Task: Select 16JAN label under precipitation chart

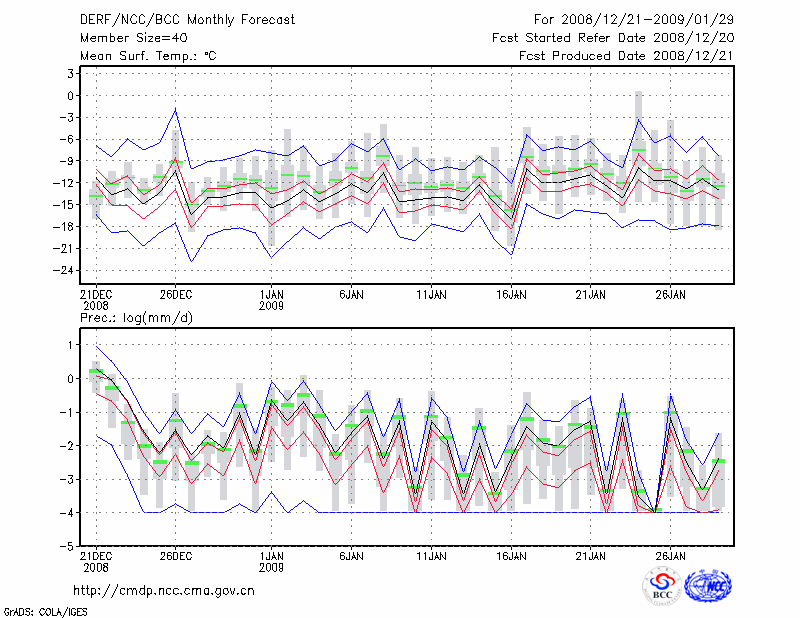Action: (511, 555)
